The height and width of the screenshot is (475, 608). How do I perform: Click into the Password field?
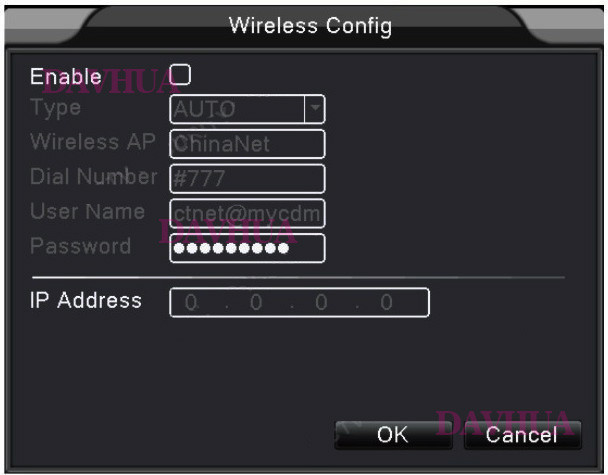(x=248, y=248)
